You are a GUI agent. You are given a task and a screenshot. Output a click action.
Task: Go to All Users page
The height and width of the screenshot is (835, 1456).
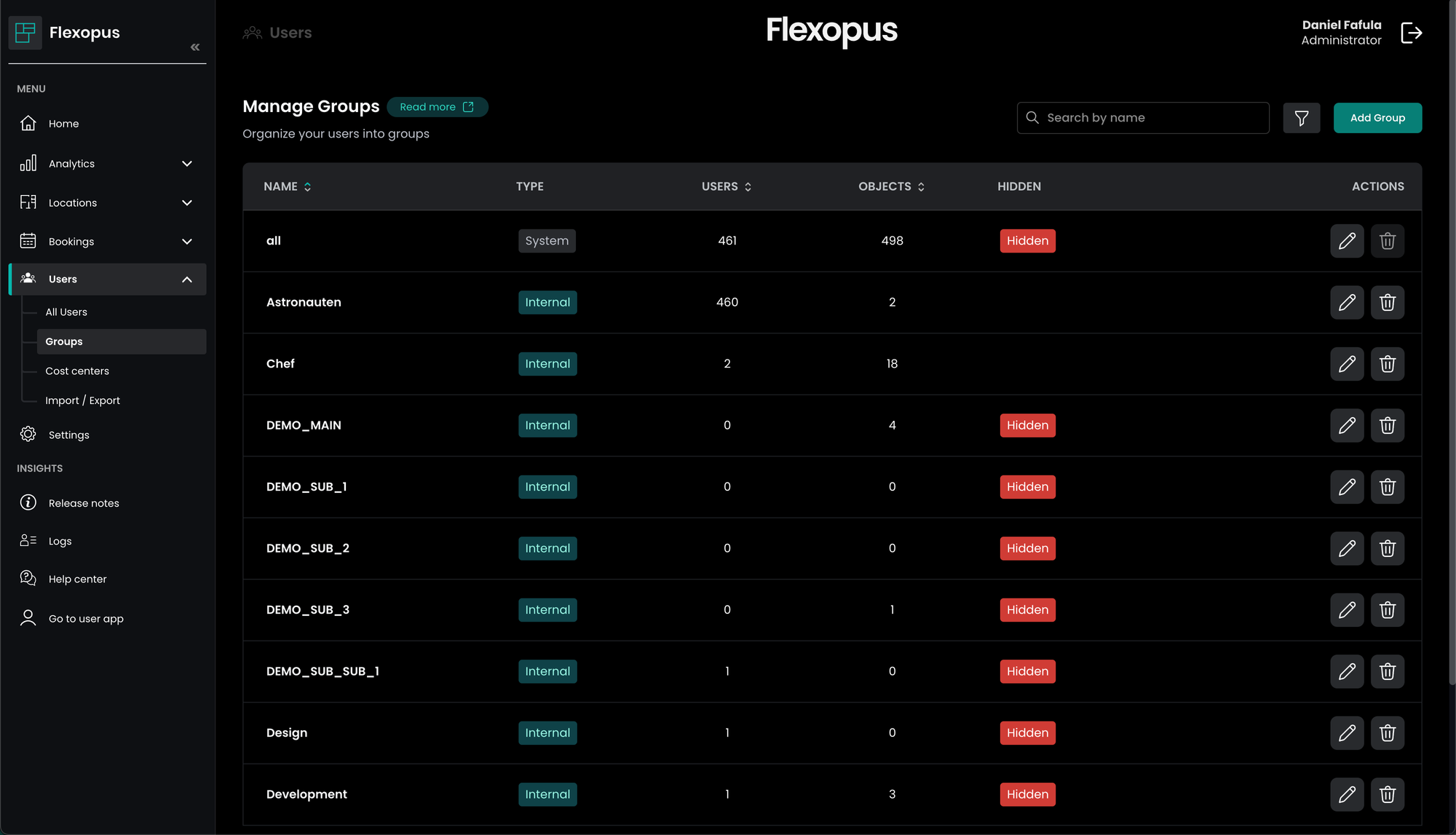(x=66, y=312)
